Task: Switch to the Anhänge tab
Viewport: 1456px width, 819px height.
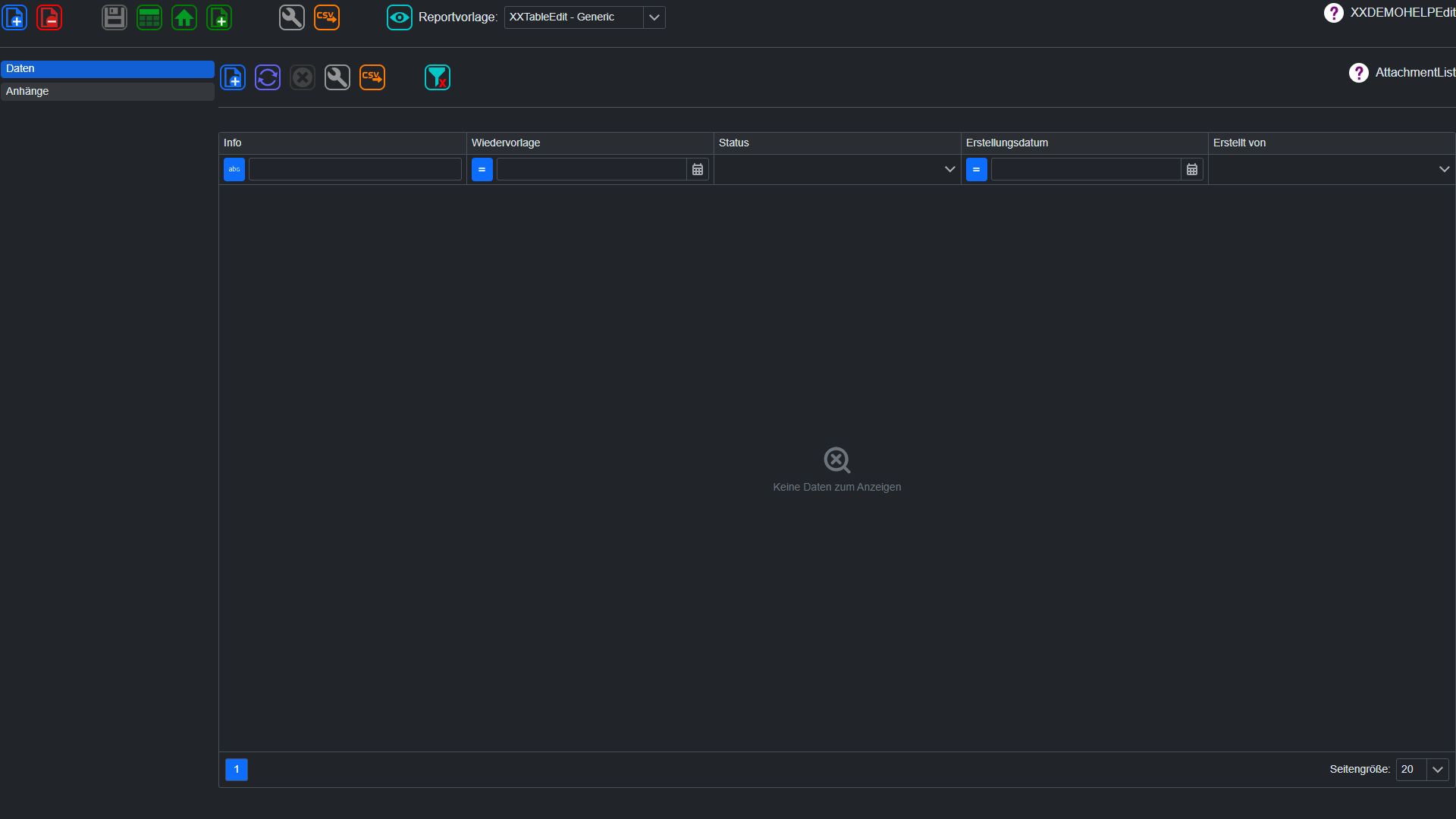Action: point(108,91)
